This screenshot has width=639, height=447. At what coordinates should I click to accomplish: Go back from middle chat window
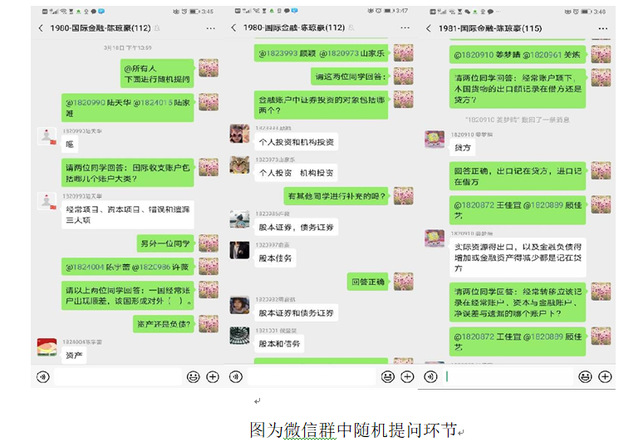pos(234,28)
